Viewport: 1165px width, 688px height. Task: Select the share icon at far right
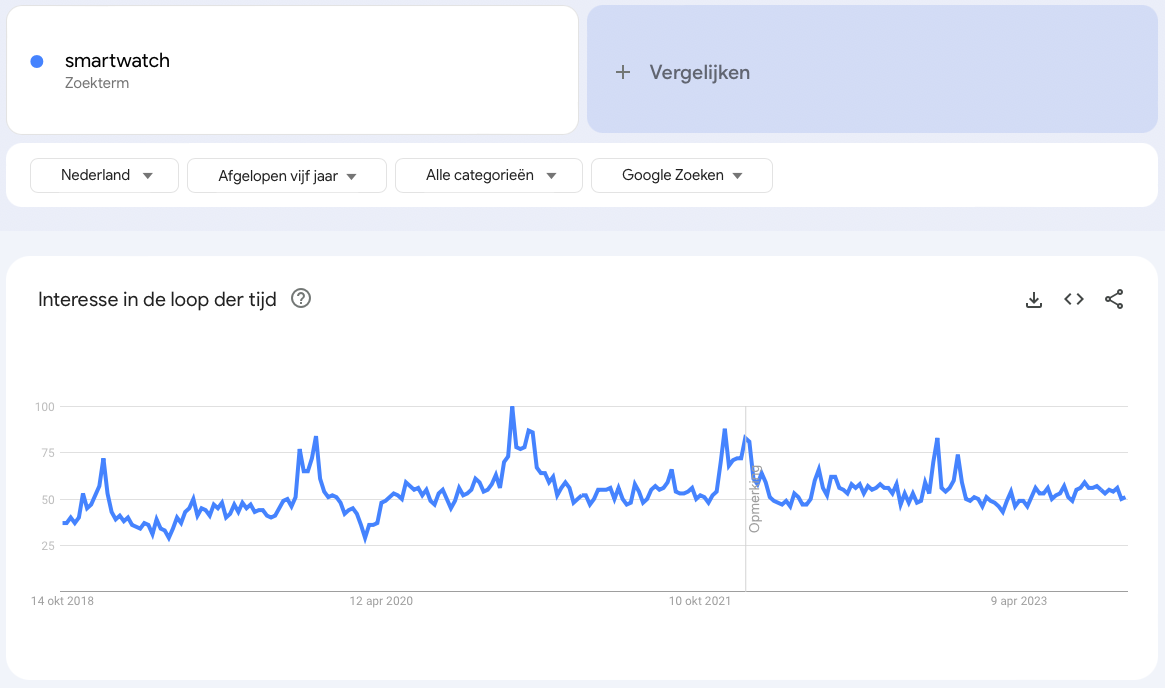coord(1114,299)
